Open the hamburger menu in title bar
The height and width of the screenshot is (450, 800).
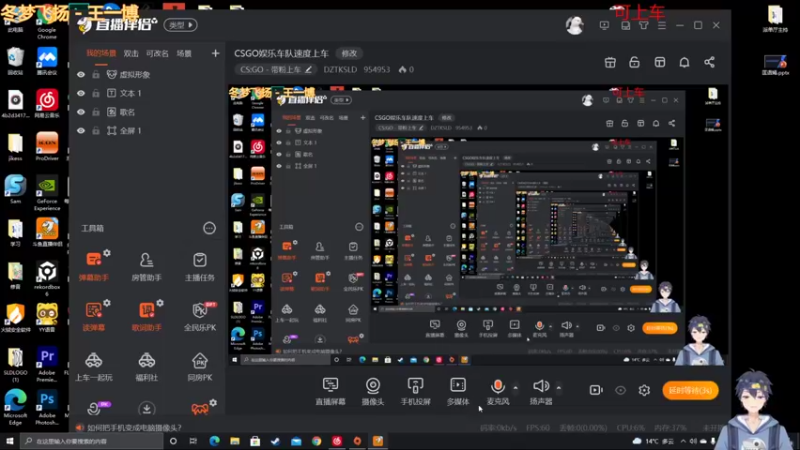point(662,25)
